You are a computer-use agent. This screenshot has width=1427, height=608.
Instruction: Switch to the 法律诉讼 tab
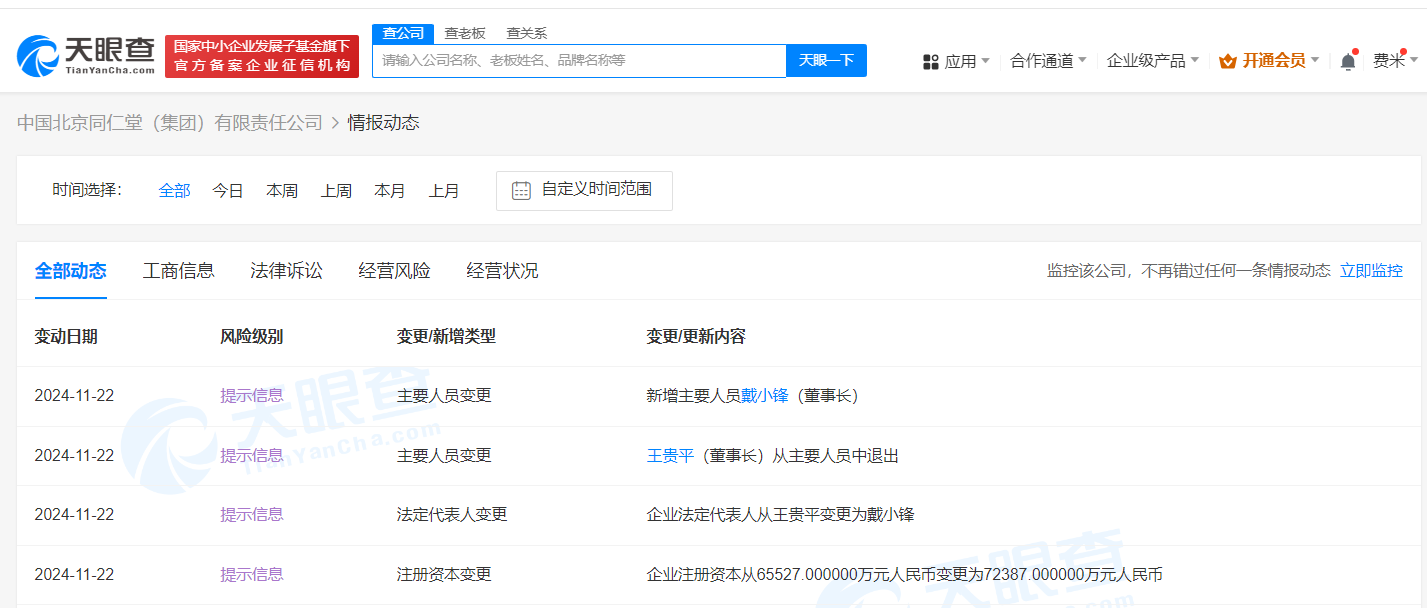287,271
